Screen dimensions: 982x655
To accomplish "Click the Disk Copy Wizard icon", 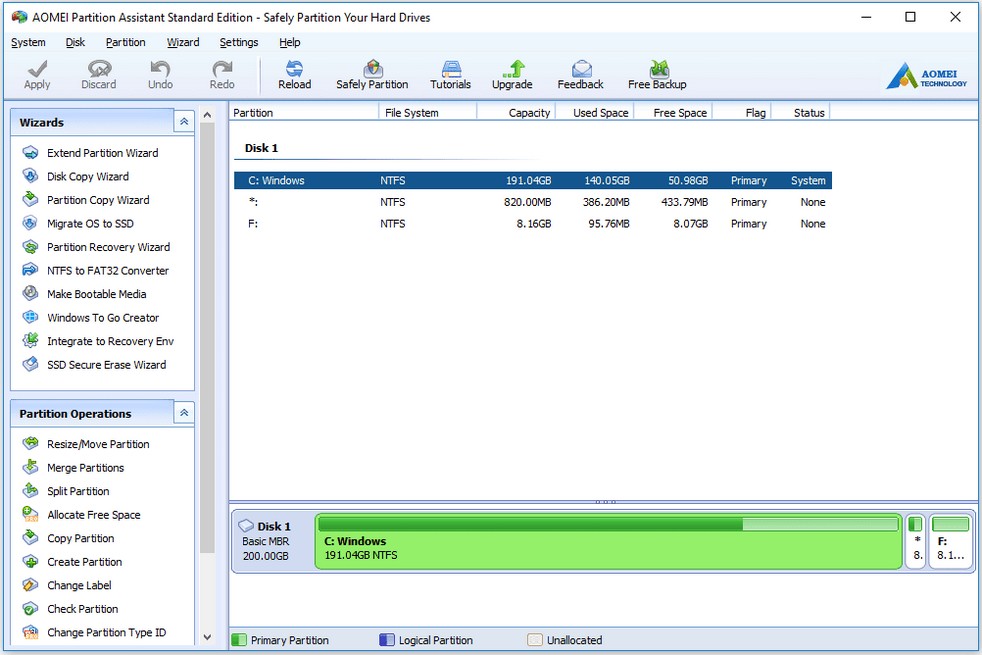I will (x=30, y=176).
